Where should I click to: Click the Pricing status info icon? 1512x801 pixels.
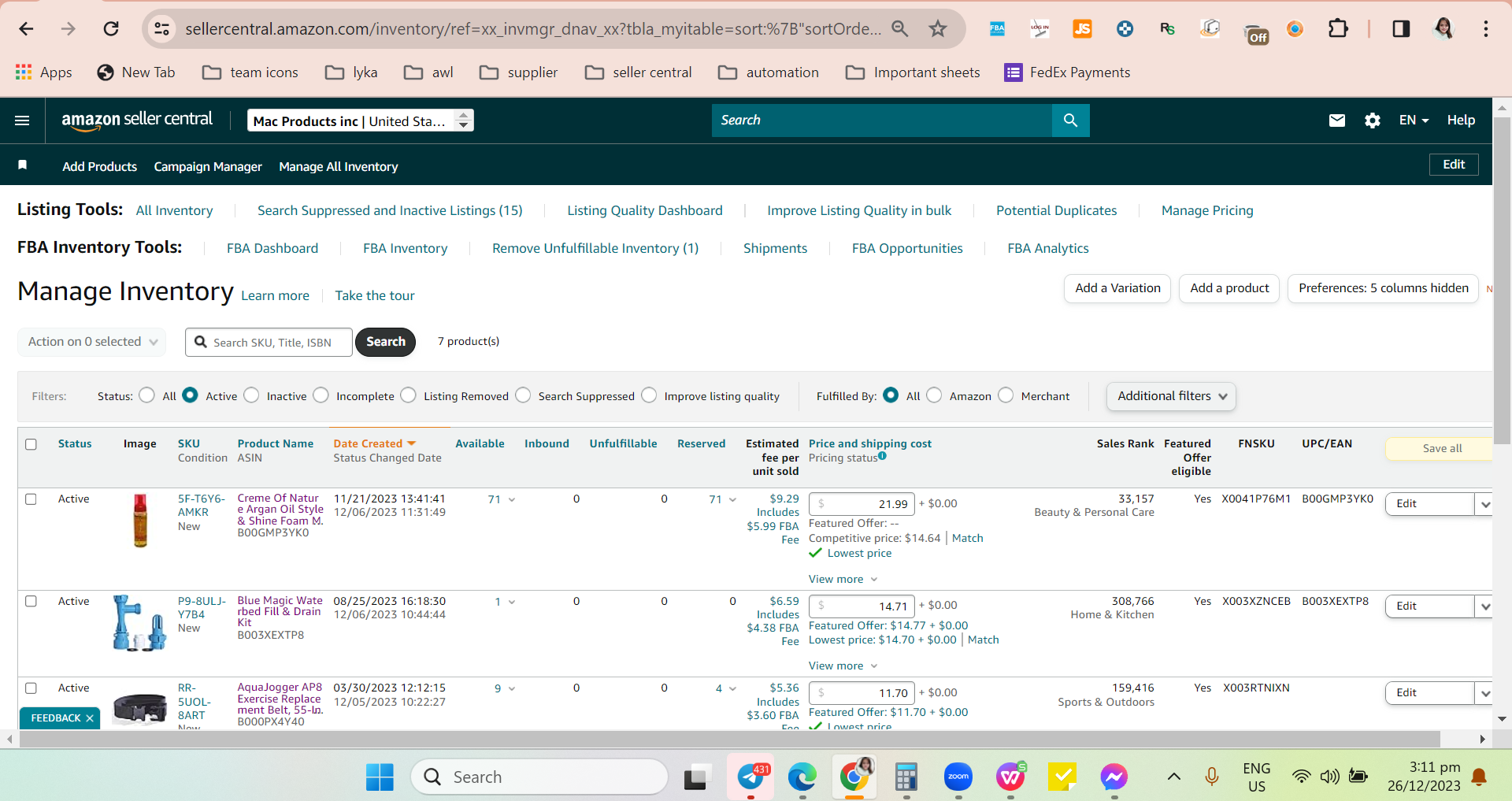[x=882, y=455]
